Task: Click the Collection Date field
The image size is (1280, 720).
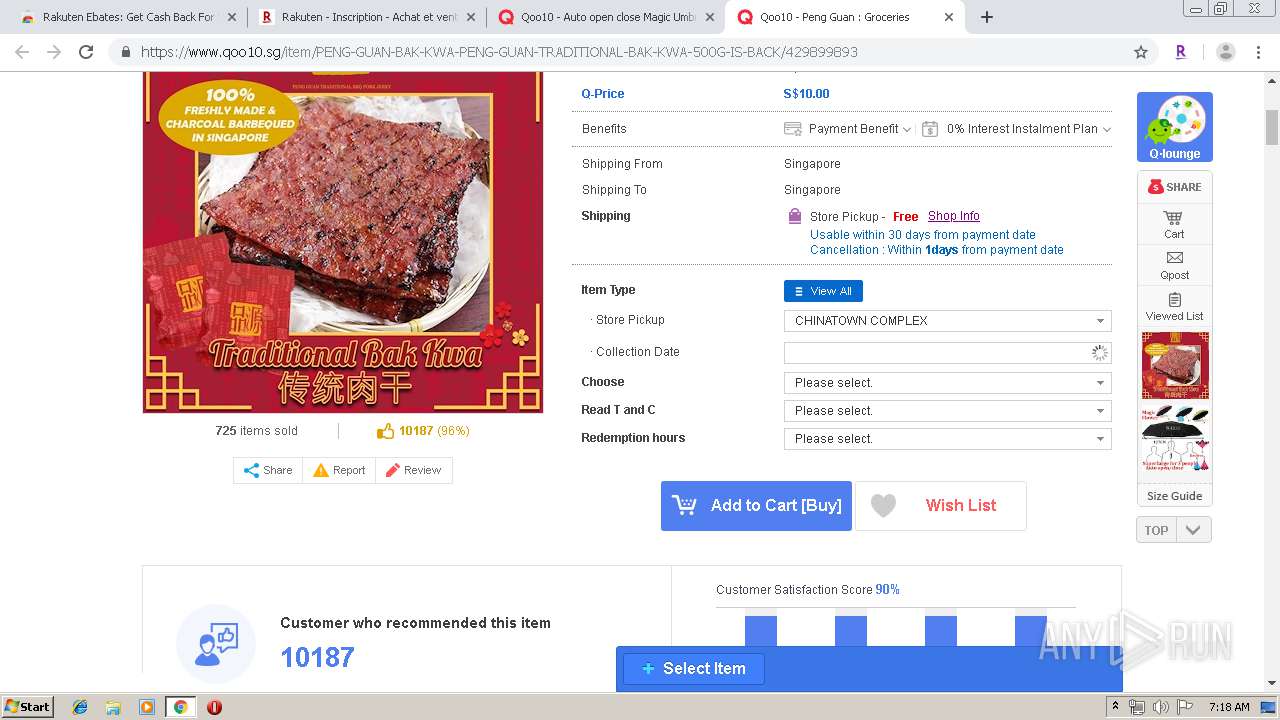Action: click(x=947, y=353)
